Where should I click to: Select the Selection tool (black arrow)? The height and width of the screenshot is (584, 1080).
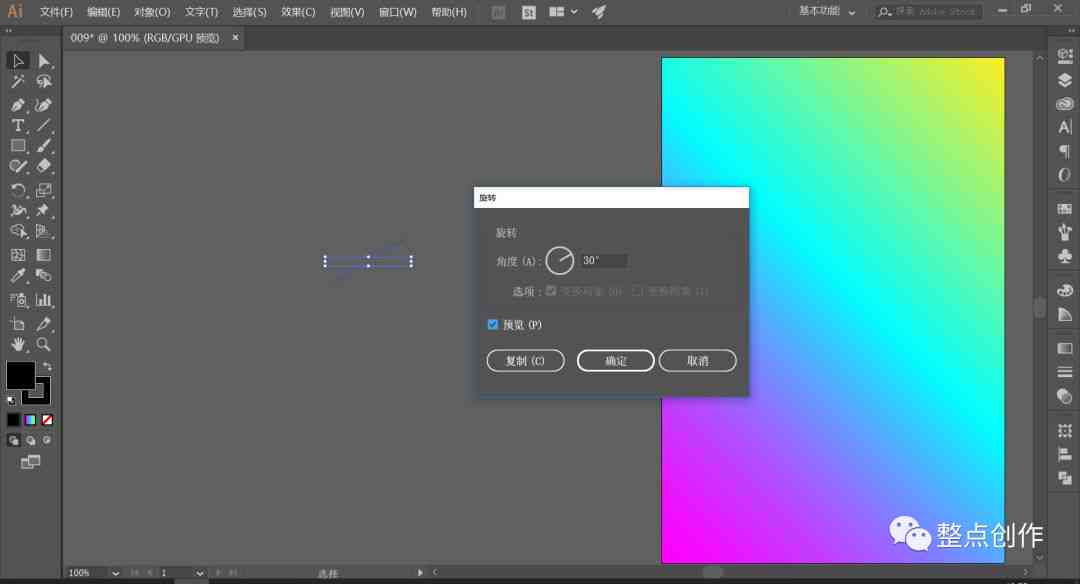[18, 61]
